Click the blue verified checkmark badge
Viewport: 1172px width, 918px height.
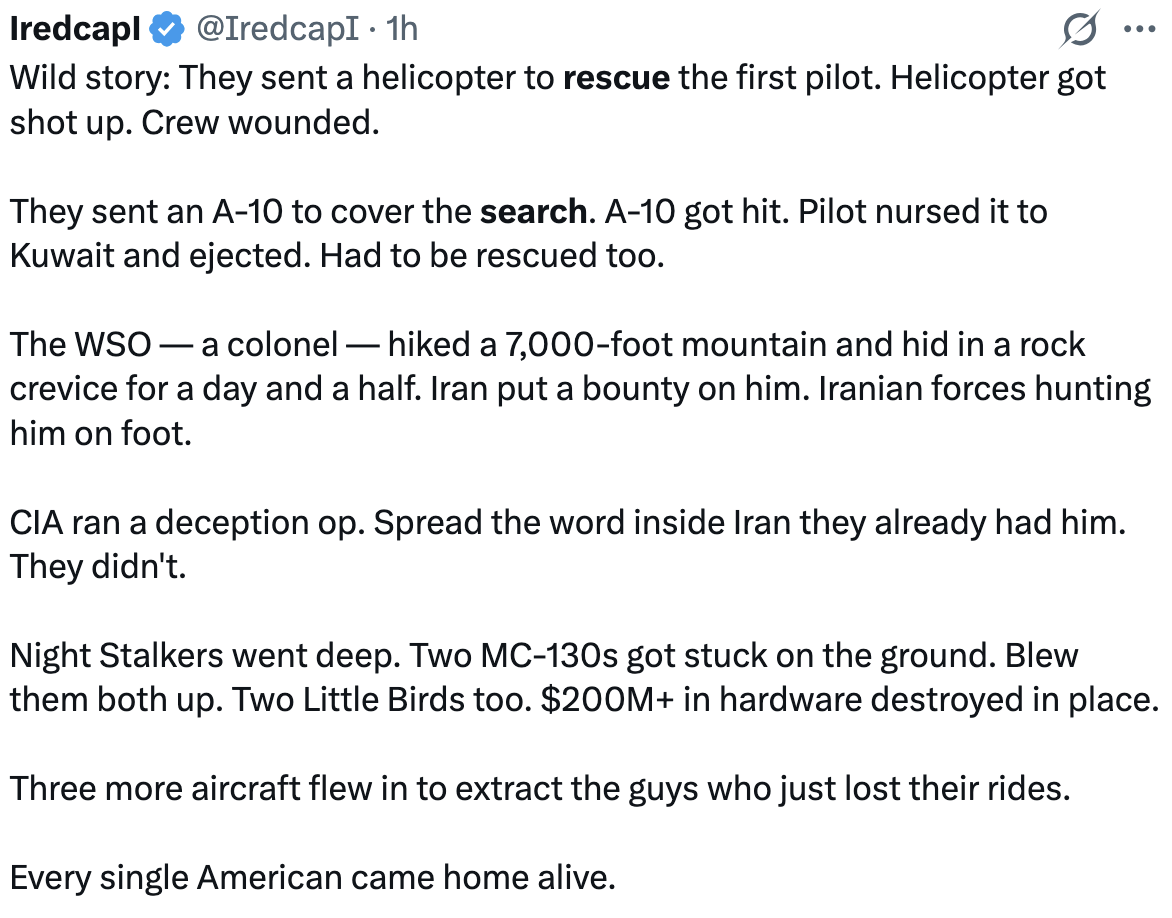tap(167, 30)
